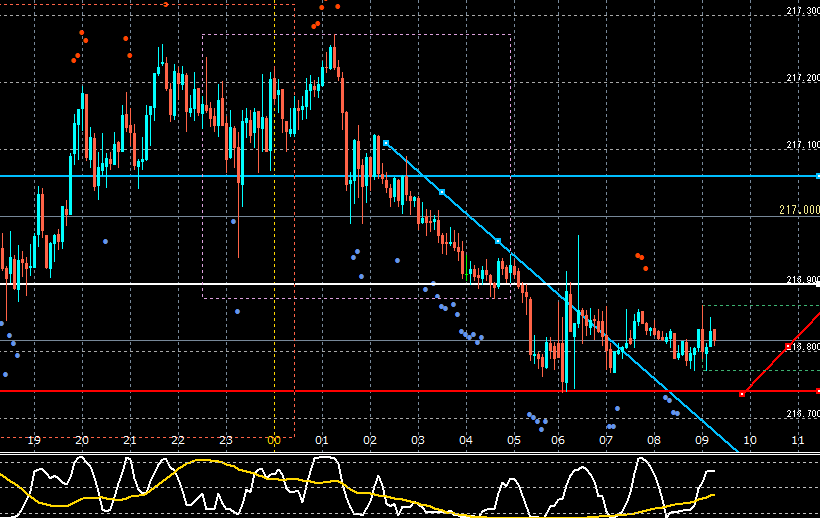Click the 217.200 price scale label
Viewport: 820px width, 518px height.
click(x=803, y=77)
